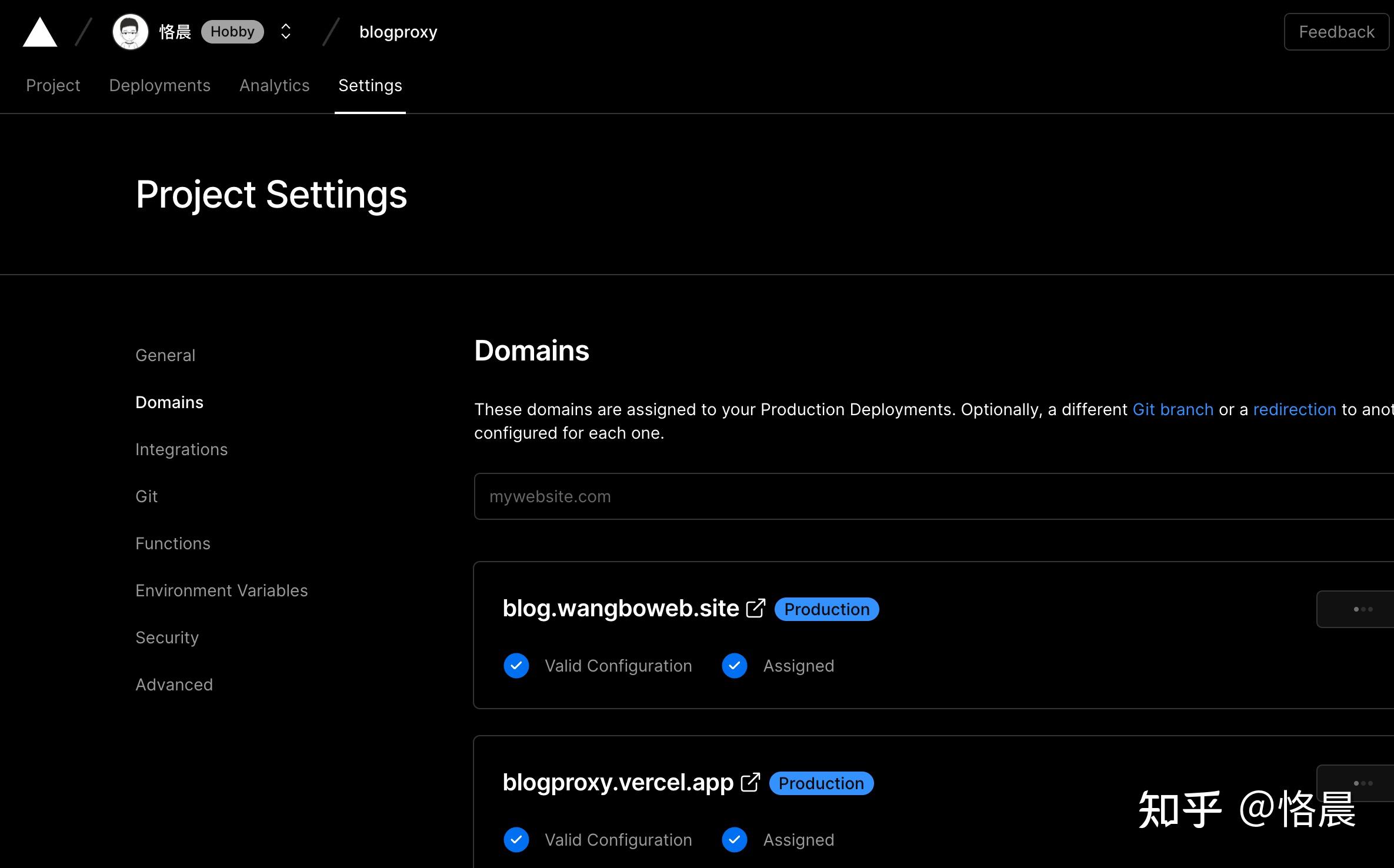Screen dimensions: 1394x868
Task: Click the blogproxy project breadcrumb
Action: 398,32
